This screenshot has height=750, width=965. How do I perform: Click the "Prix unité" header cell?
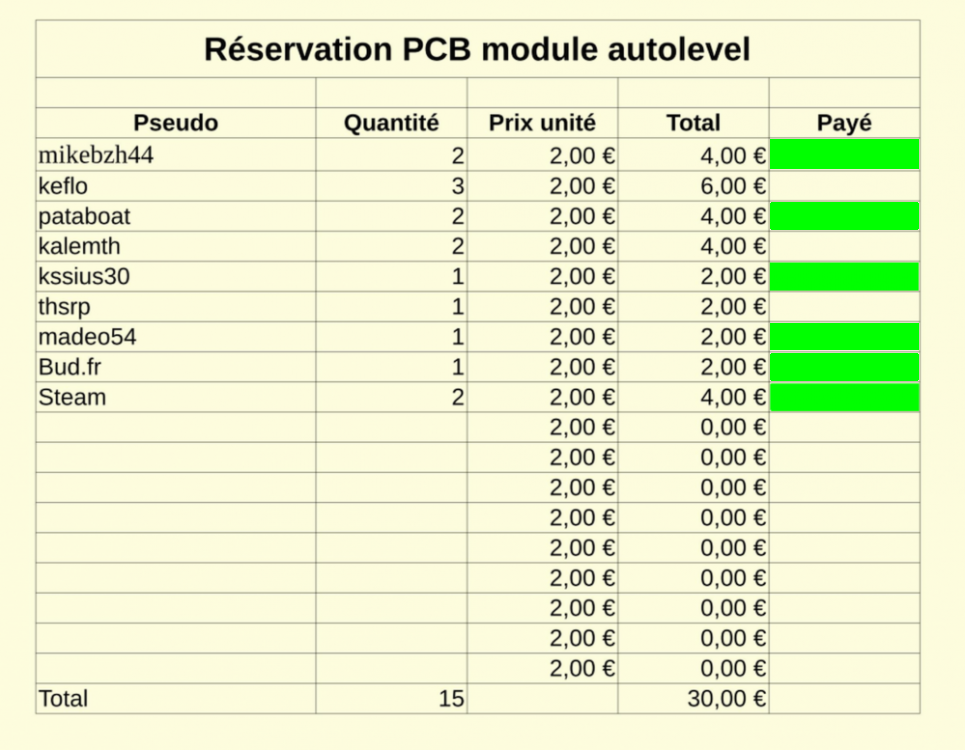pos(542,123)
